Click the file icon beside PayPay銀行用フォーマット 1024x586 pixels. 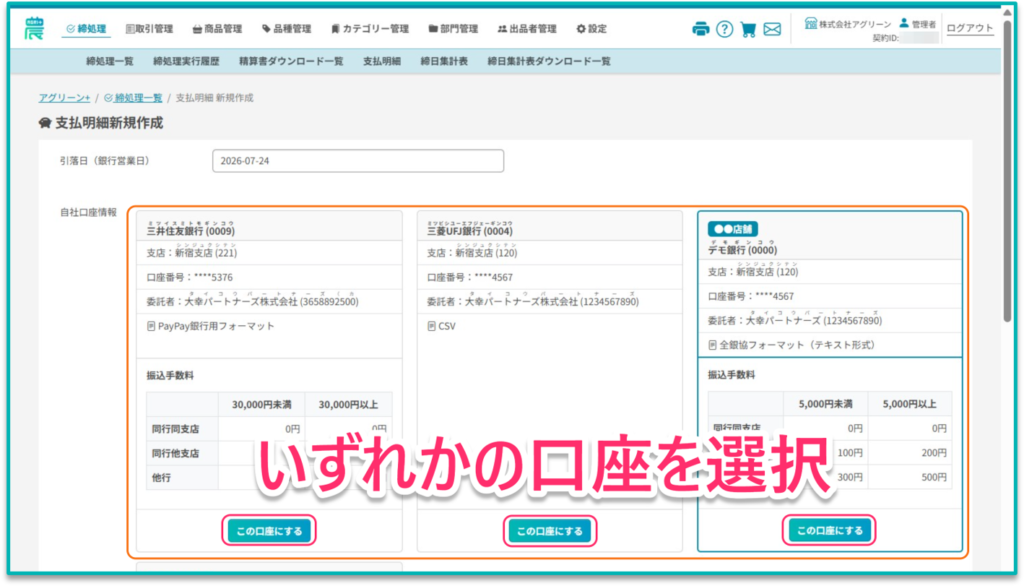(151, 326)
